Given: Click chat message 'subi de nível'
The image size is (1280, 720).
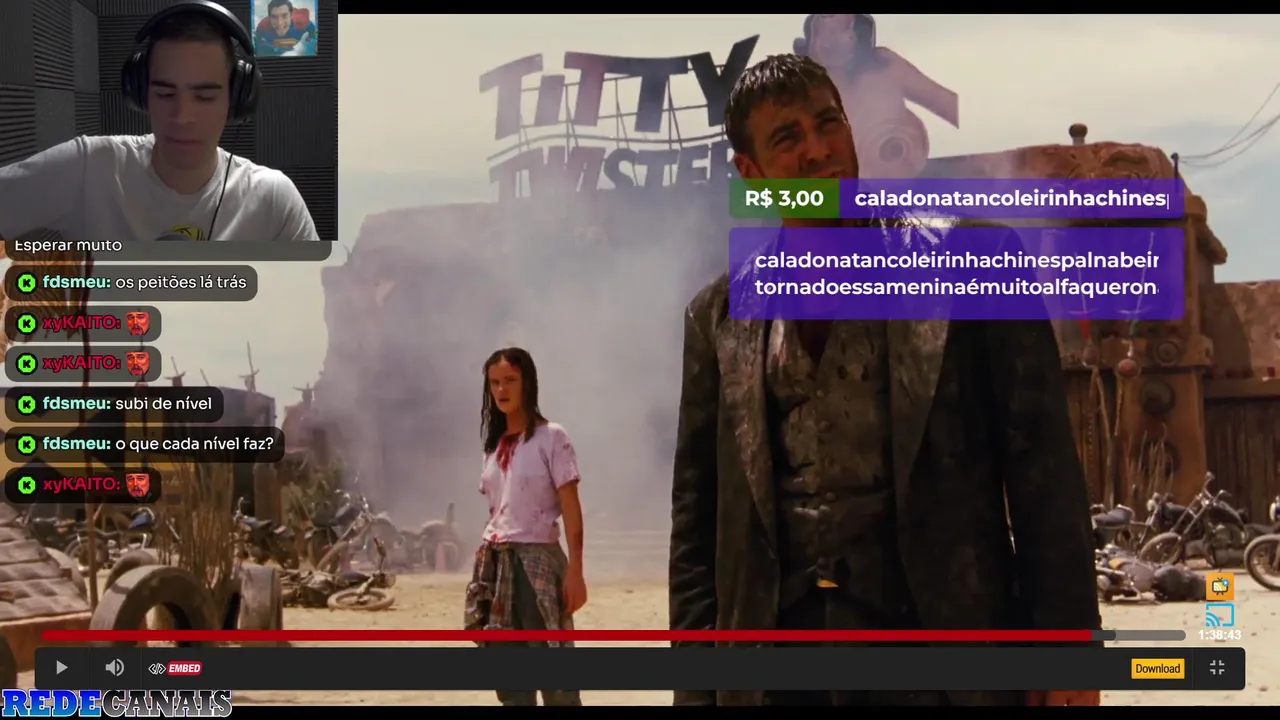Looking at the screenshot, I should point(164,403).
